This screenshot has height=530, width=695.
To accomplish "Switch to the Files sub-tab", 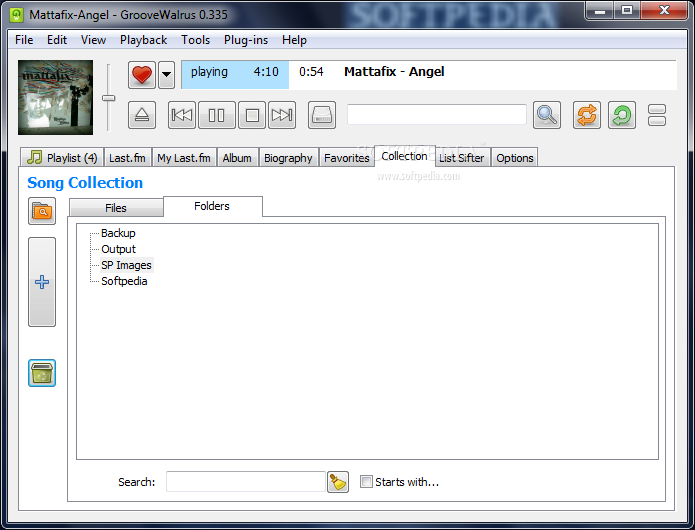I will point(116,208).
